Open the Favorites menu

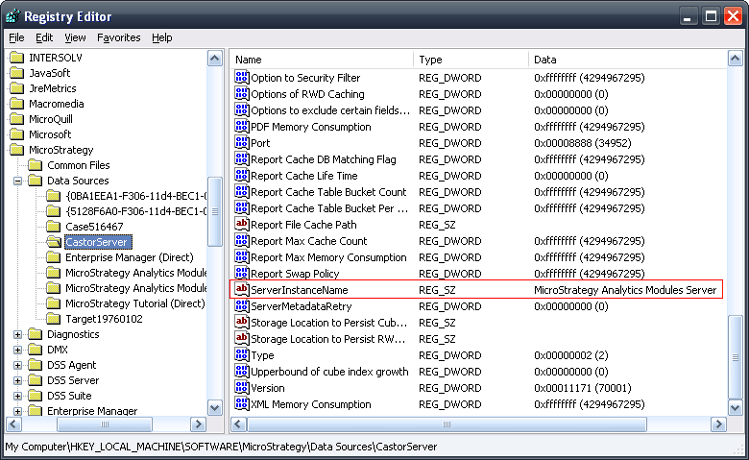click(x=118, y=38)
